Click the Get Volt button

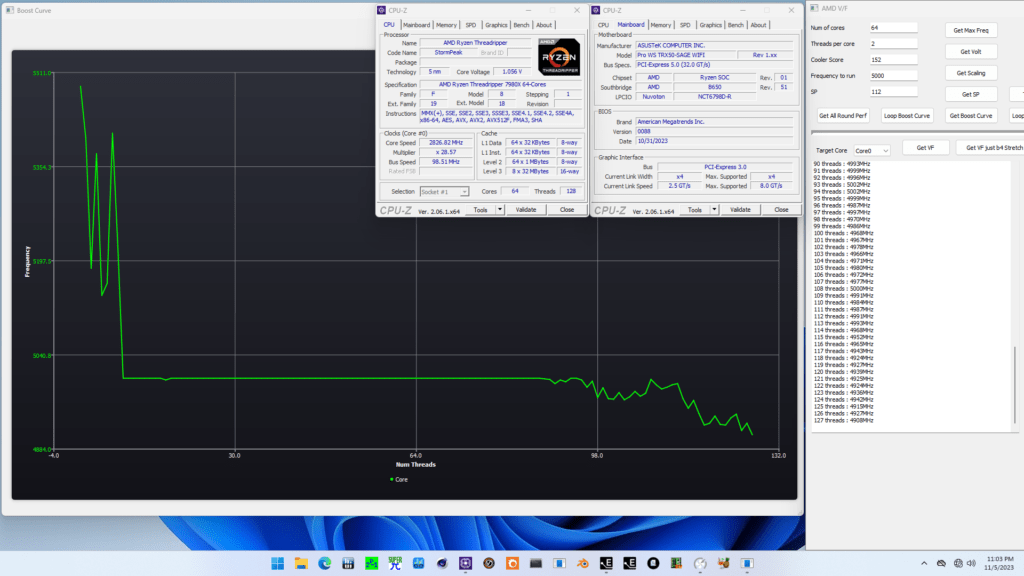(971, 52)
